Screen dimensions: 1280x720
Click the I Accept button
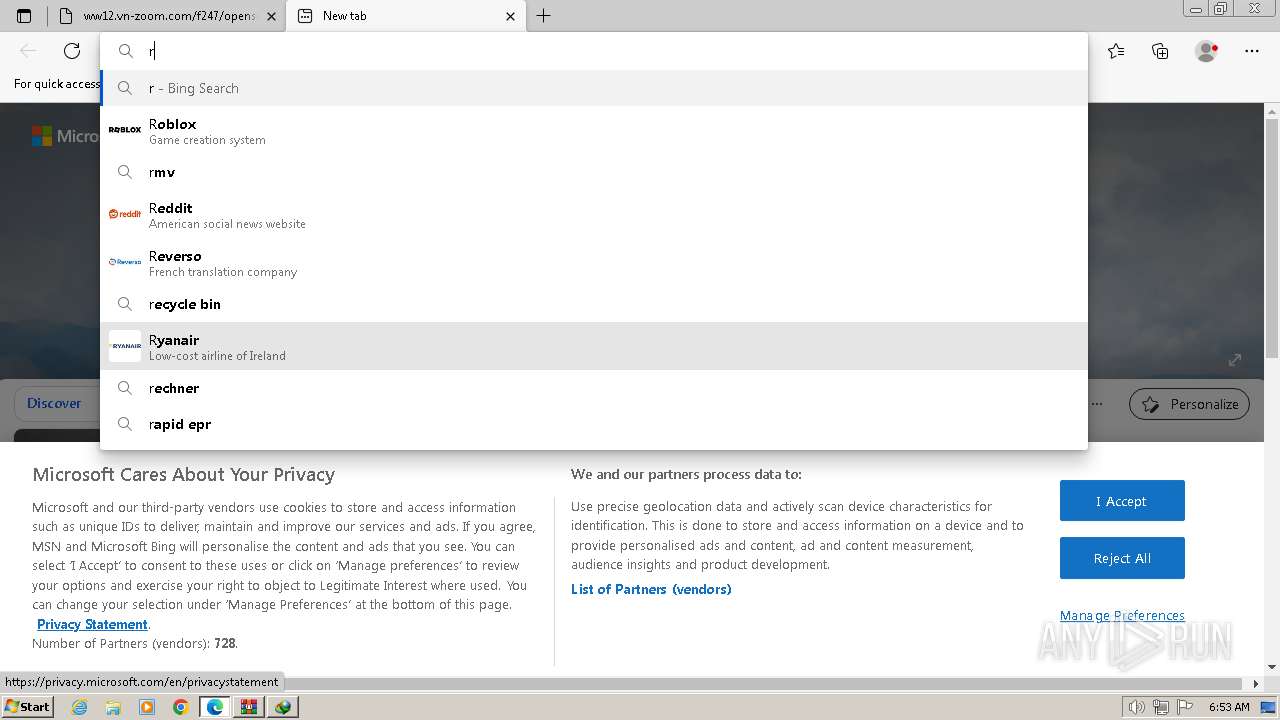point(1122,501)
